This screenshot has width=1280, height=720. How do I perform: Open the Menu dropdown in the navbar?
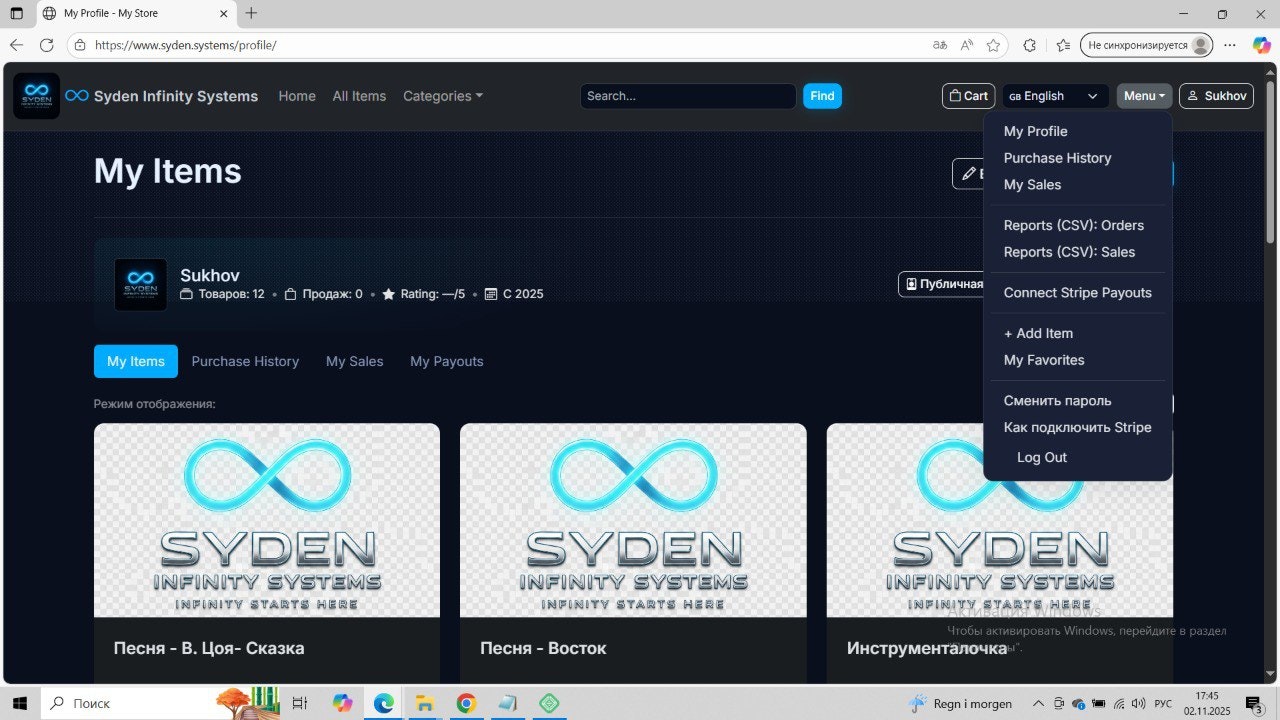tap(1143, 95)
